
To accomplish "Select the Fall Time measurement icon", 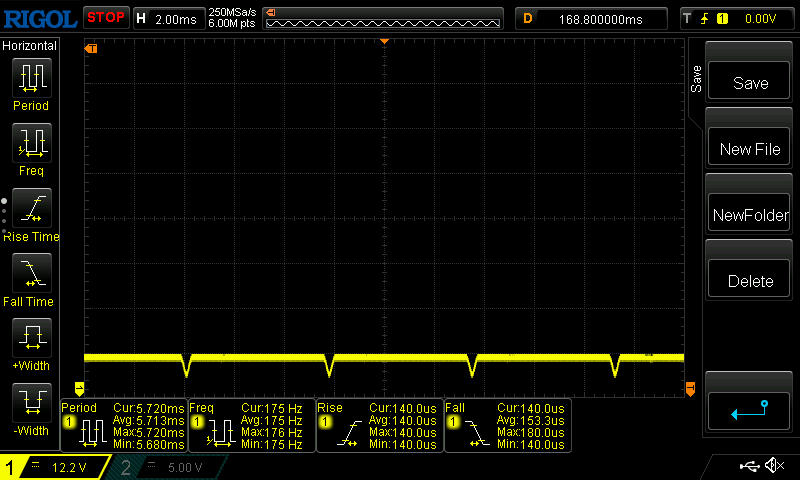I will (32, 272).
